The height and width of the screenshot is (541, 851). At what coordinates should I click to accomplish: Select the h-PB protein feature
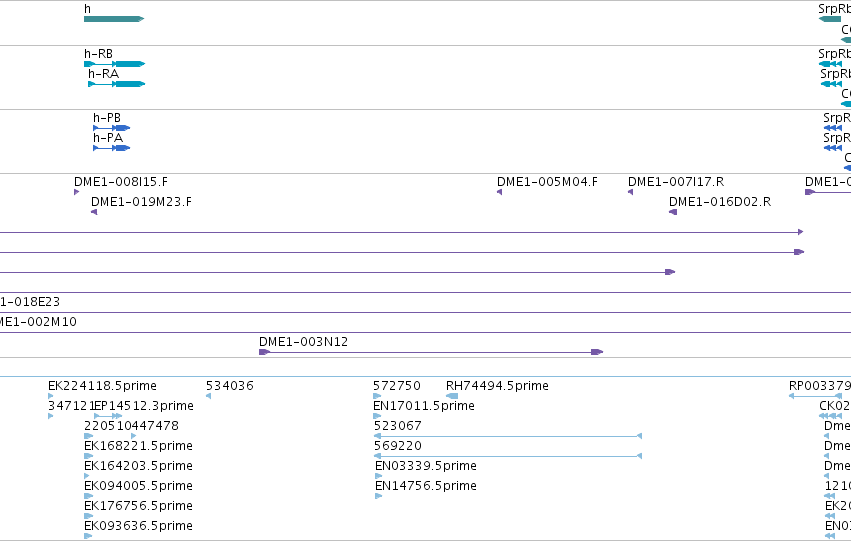click(111, 128)
